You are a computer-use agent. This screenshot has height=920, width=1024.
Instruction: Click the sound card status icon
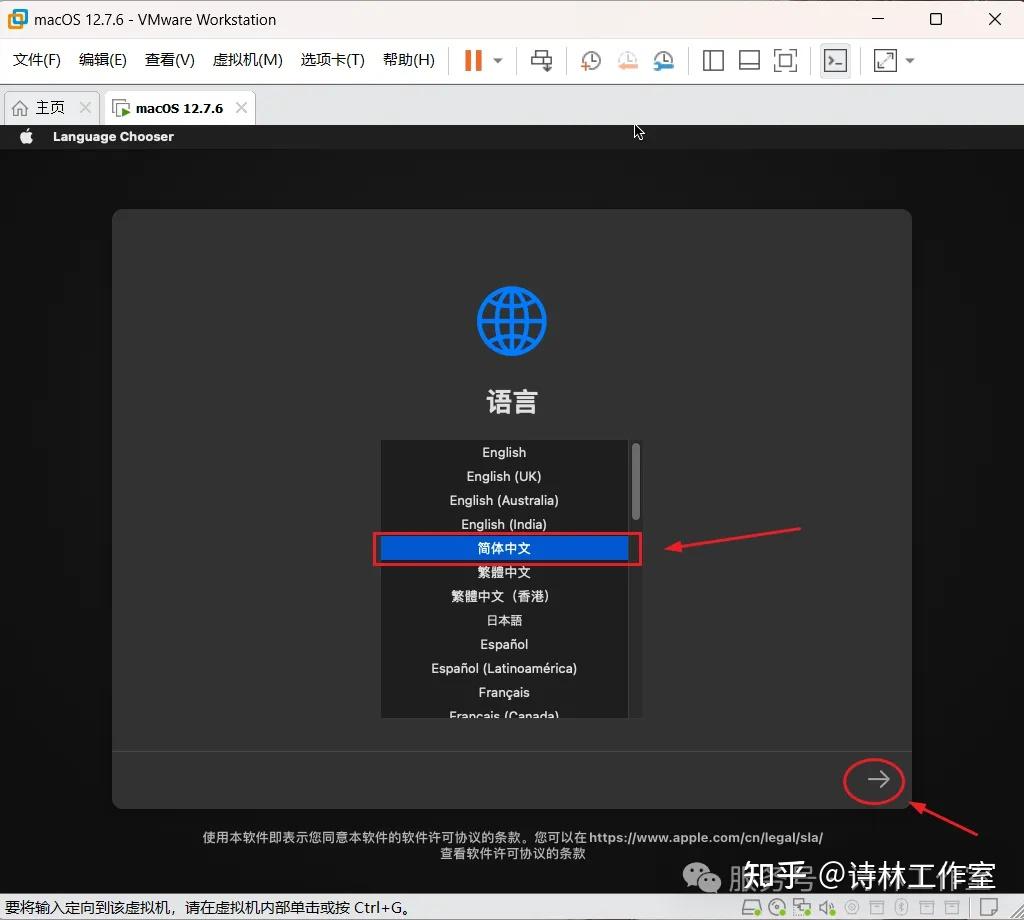[x=827, y=908]
